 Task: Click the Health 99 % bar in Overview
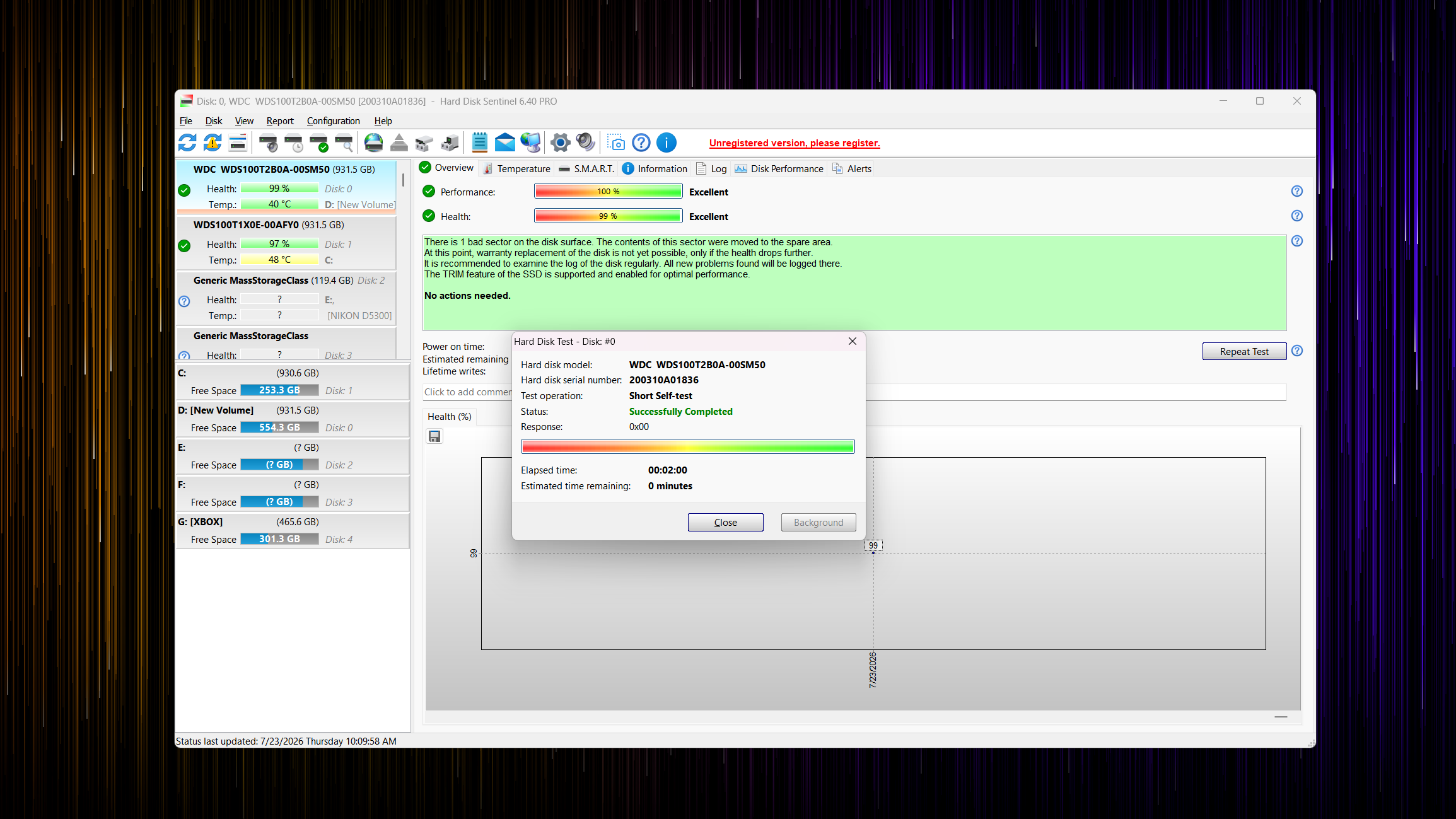[608, 216]
